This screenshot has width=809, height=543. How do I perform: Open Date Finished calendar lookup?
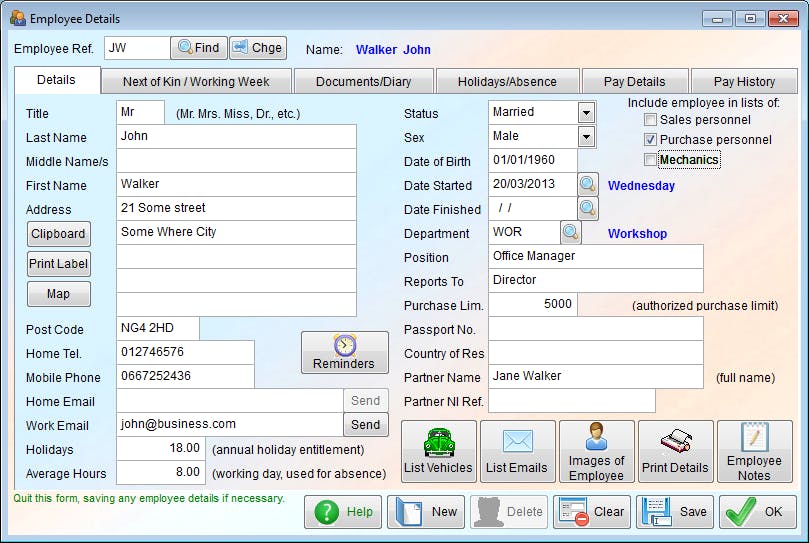pyautogui.click(x=588, y=208)
